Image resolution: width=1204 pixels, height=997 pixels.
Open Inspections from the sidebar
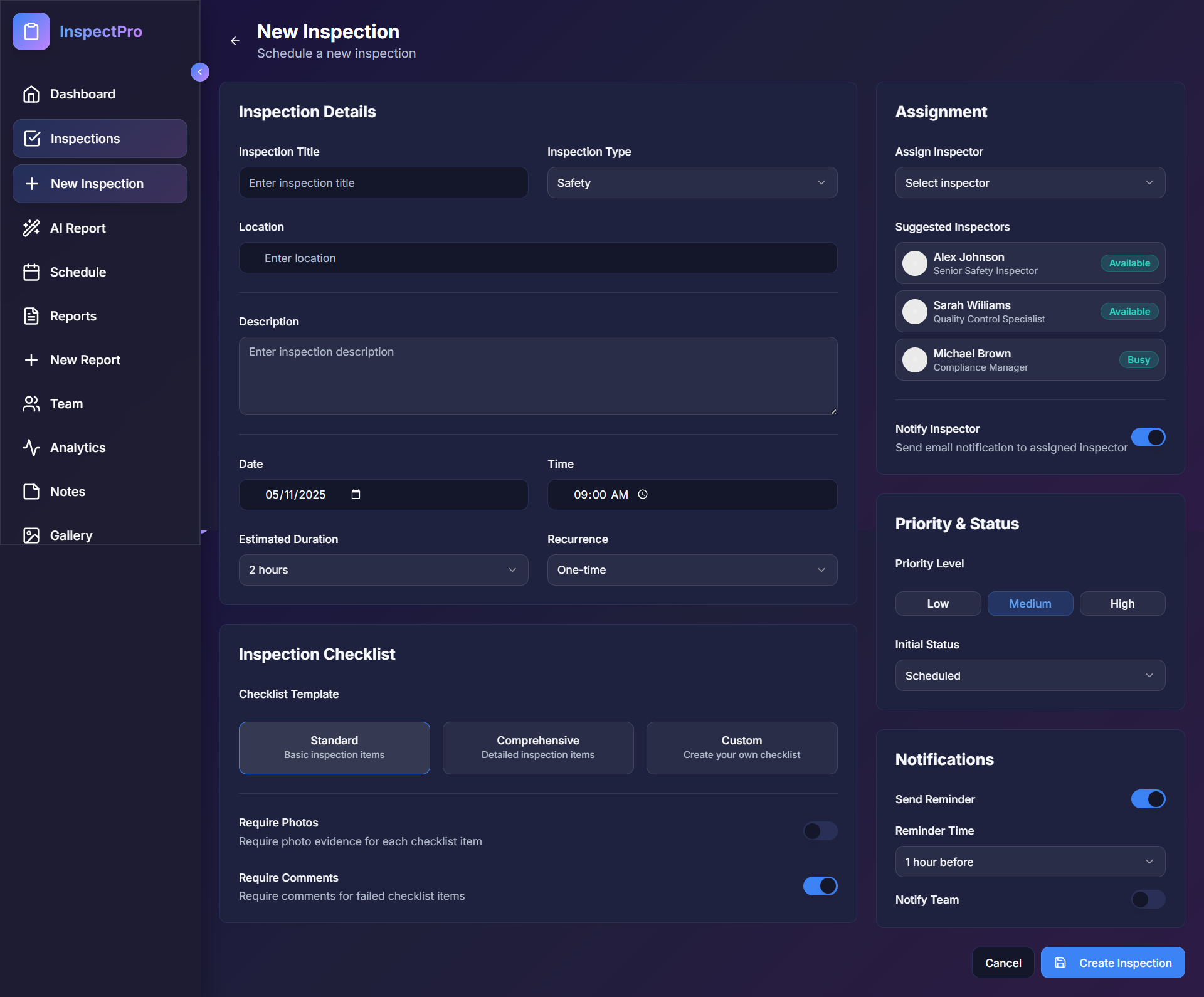(x=100, y=139)
